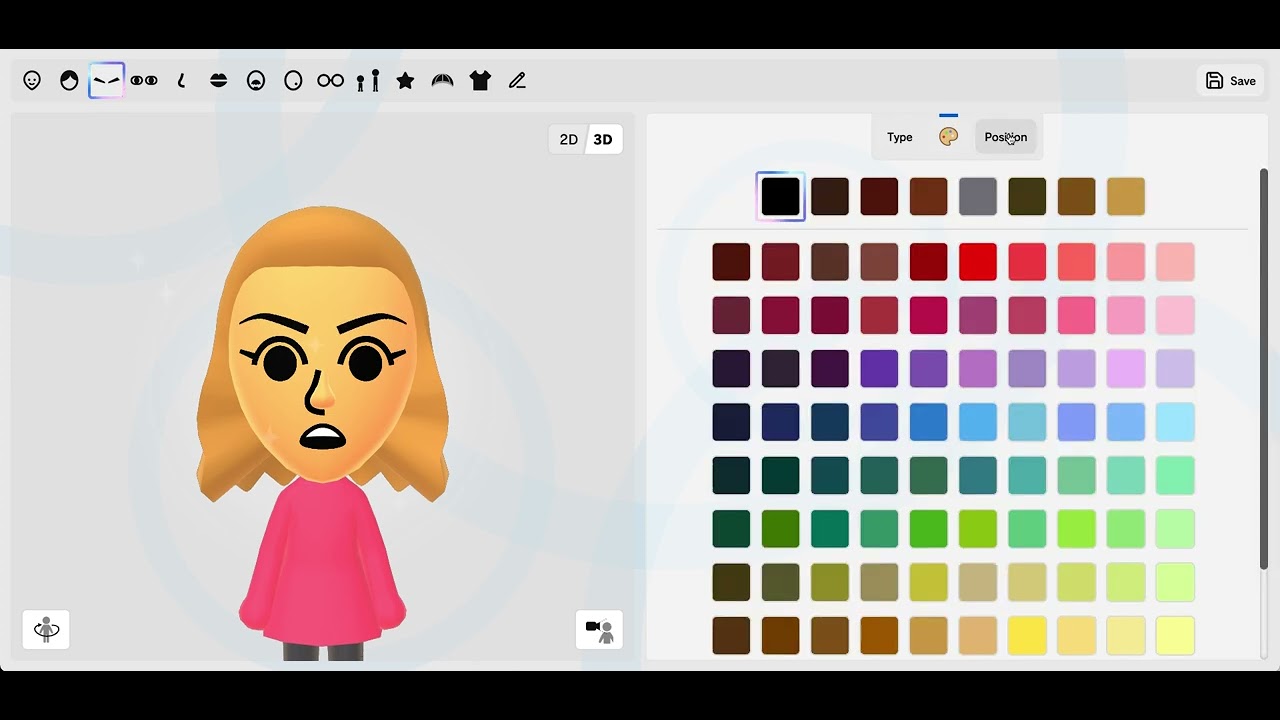Switch preview to 2D
1280x720 pixels.
[569, 140]
